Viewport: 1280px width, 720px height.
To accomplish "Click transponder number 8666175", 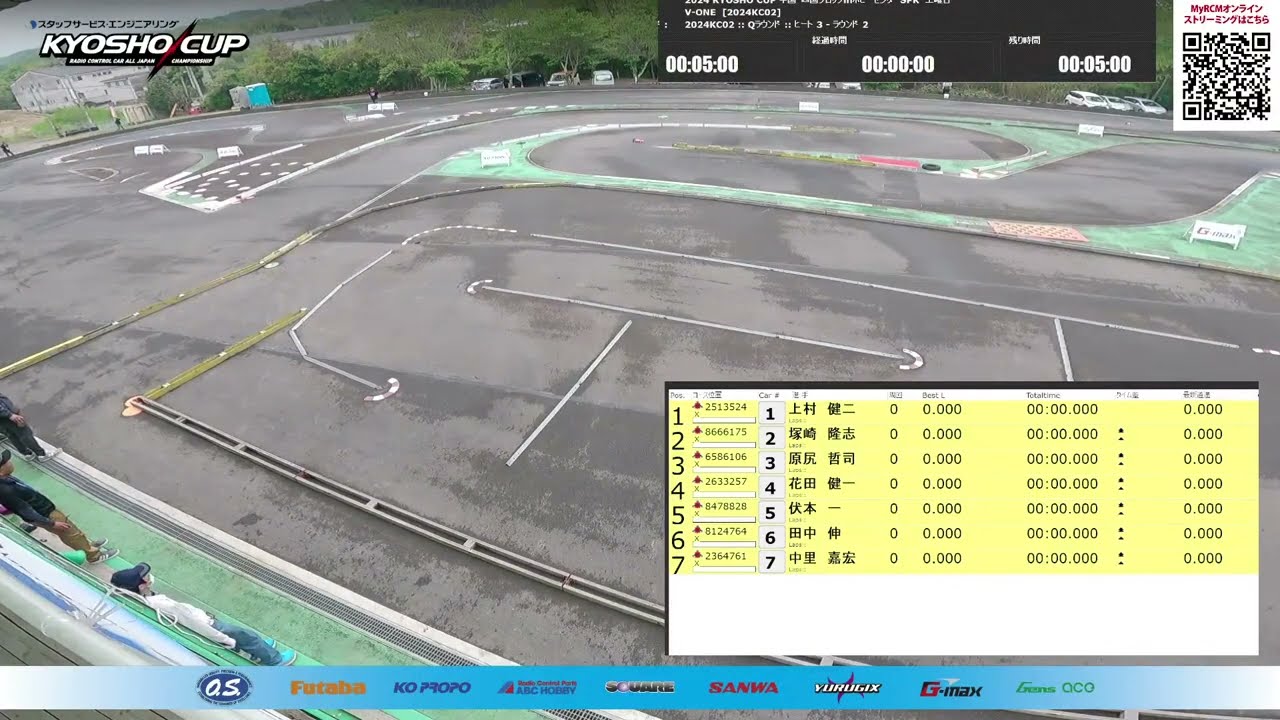I will 726,432.
